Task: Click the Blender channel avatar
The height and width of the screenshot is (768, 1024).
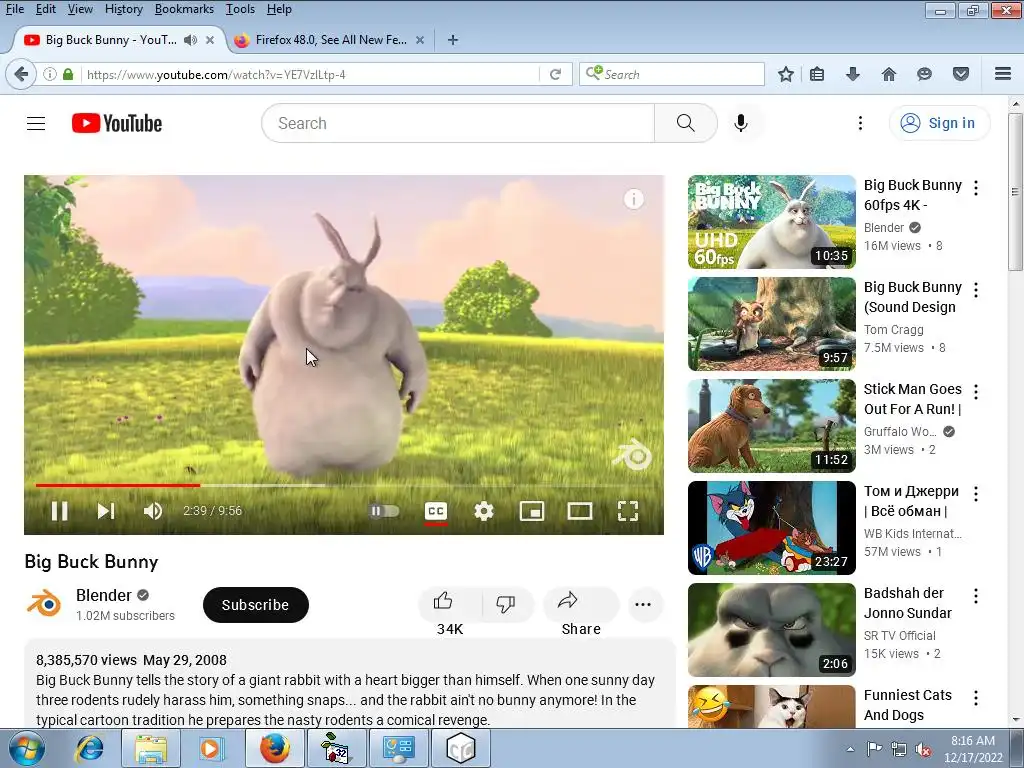Action: [44, 603]
